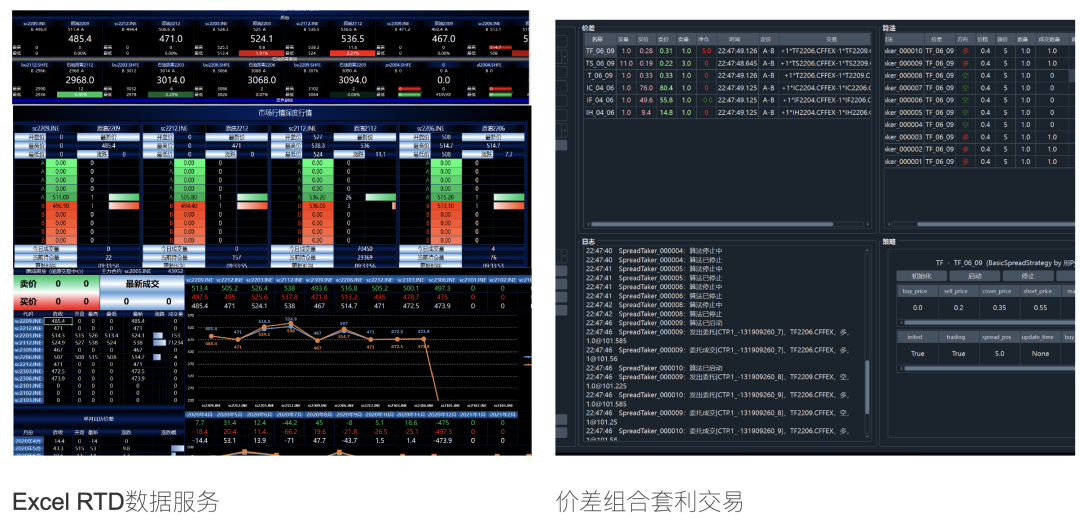Select the sell_price parameter value 0.2

[958, 308]
